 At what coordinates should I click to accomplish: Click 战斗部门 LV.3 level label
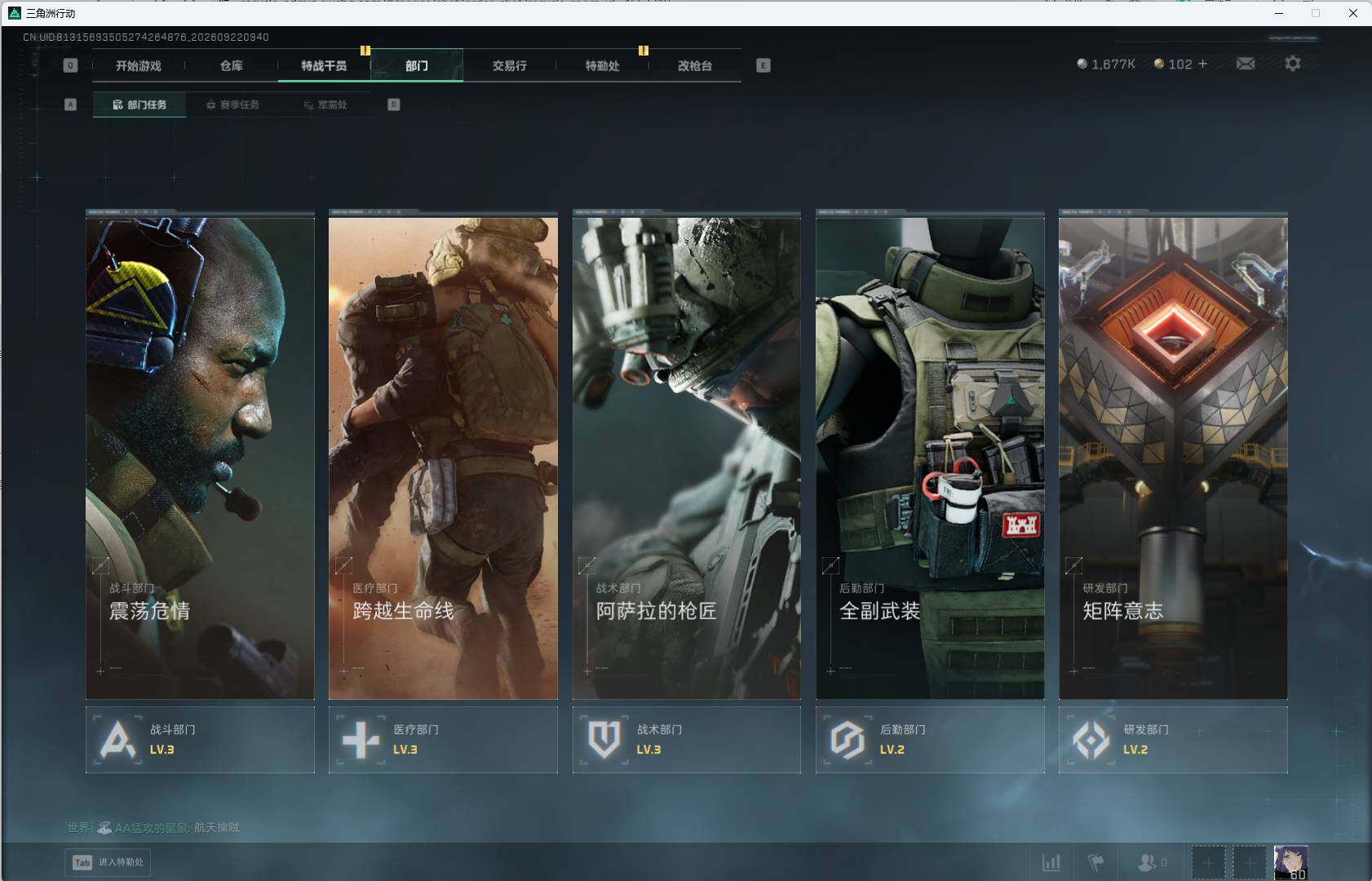162,750
